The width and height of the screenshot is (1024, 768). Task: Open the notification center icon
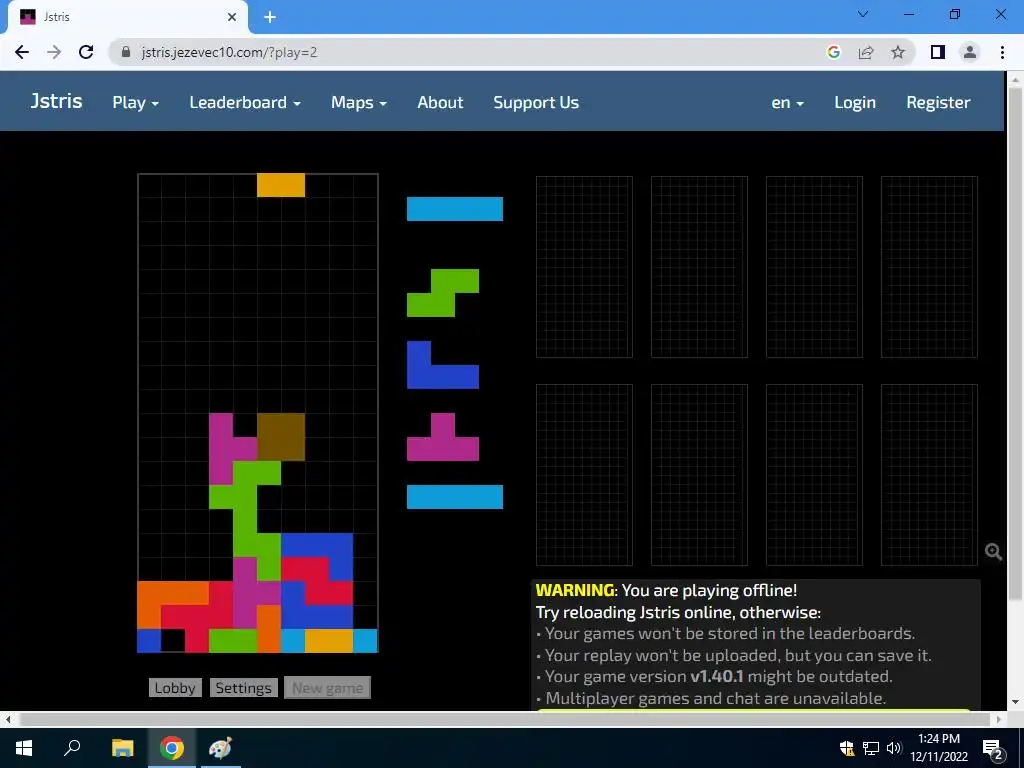pyautogui.click(x=992, y=748)
